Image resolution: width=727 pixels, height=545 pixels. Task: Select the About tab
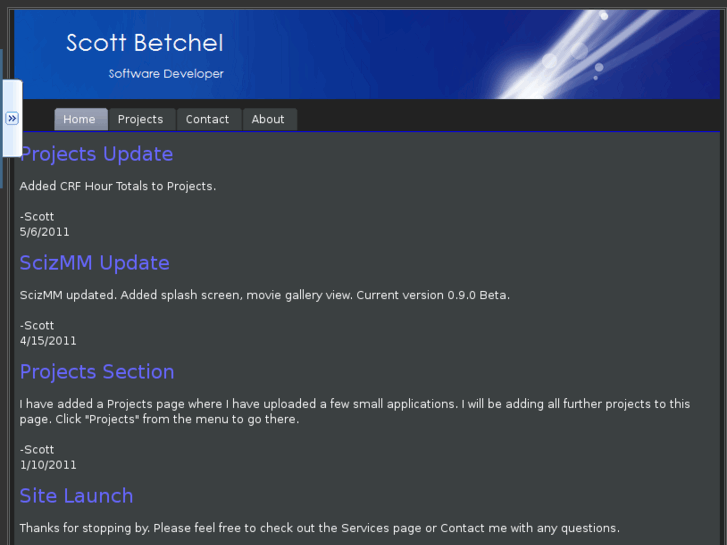coord(268,119)
